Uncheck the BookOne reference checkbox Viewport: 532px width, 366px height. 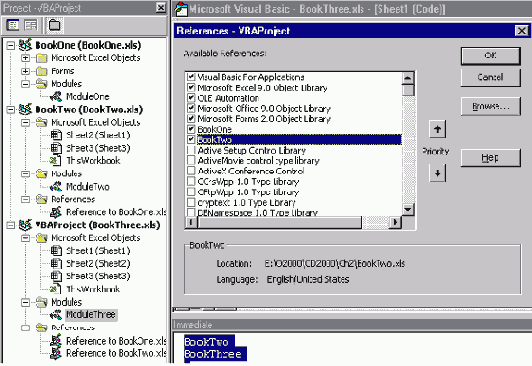[191, 129]
